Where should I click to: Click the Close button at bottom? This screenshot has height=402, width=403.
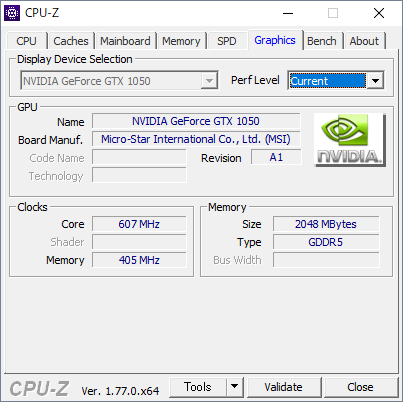[x=360, y=387]
